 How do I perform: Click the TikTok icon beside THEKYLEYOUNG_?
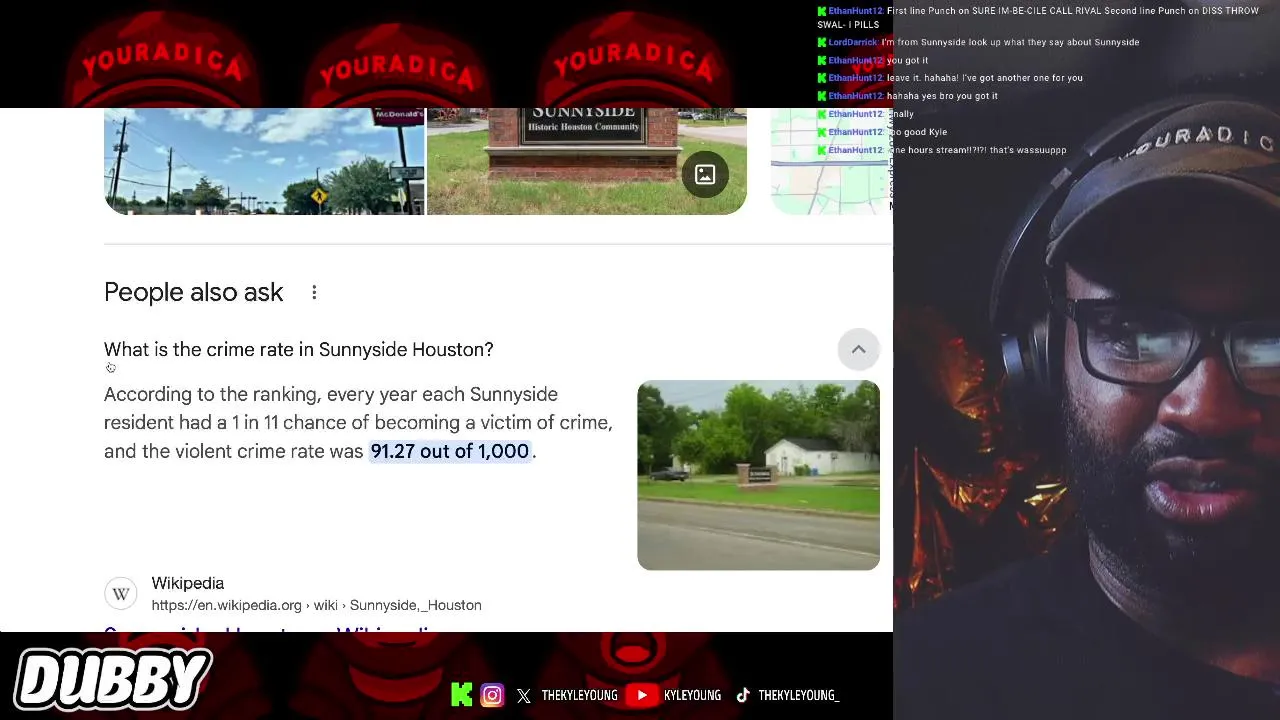[x=743, y=695]
